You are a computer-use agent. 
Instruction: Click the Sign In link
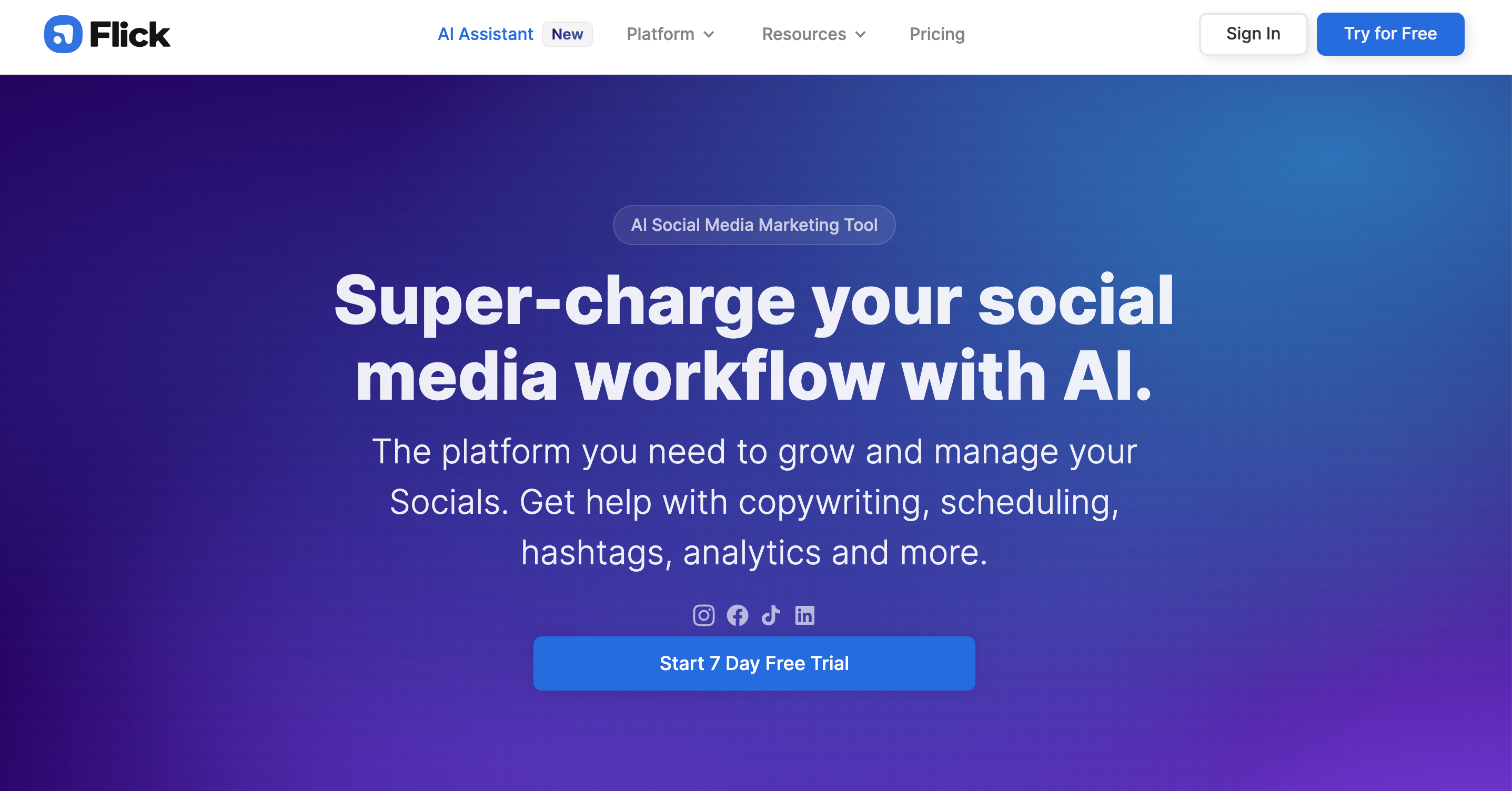pyautogui.click(x=1253, y=34)
